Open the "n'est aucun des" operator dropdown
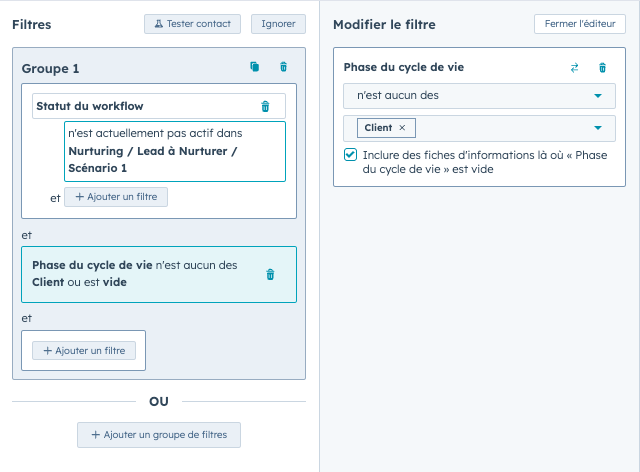 (479, 96)
